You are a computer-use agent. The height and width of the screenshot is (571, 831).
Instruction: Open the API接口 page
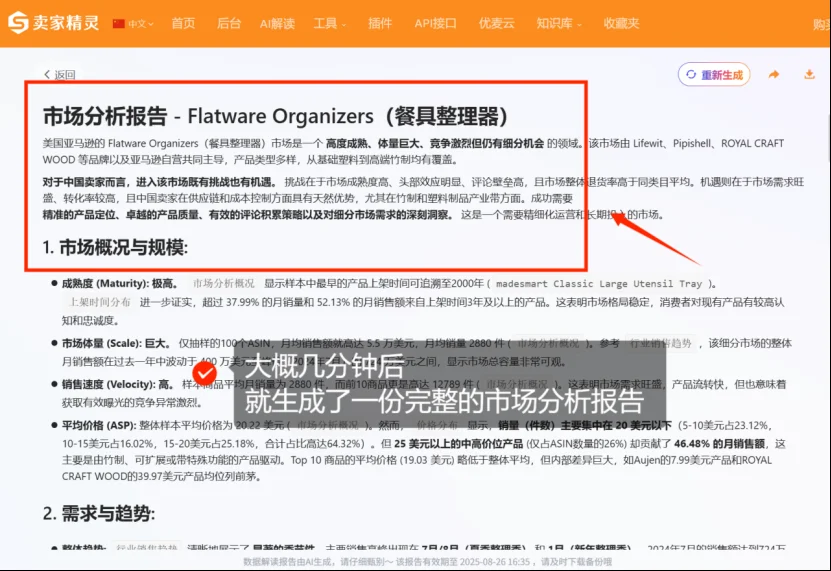tap(435, 23)
